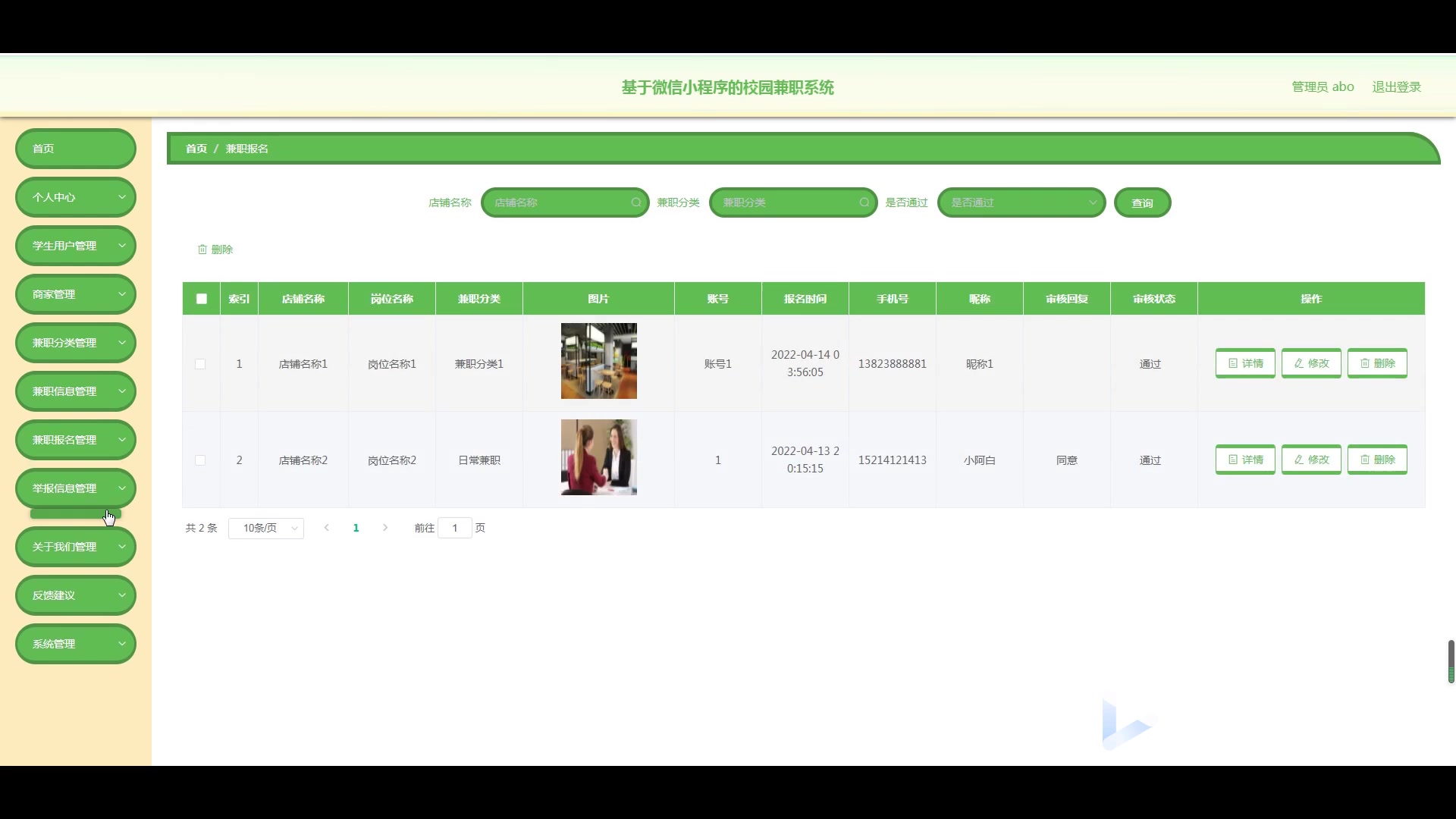Click the search icon in 店铺名称 field
Screen dimensions: 1456x819
(x=635, y=202)
